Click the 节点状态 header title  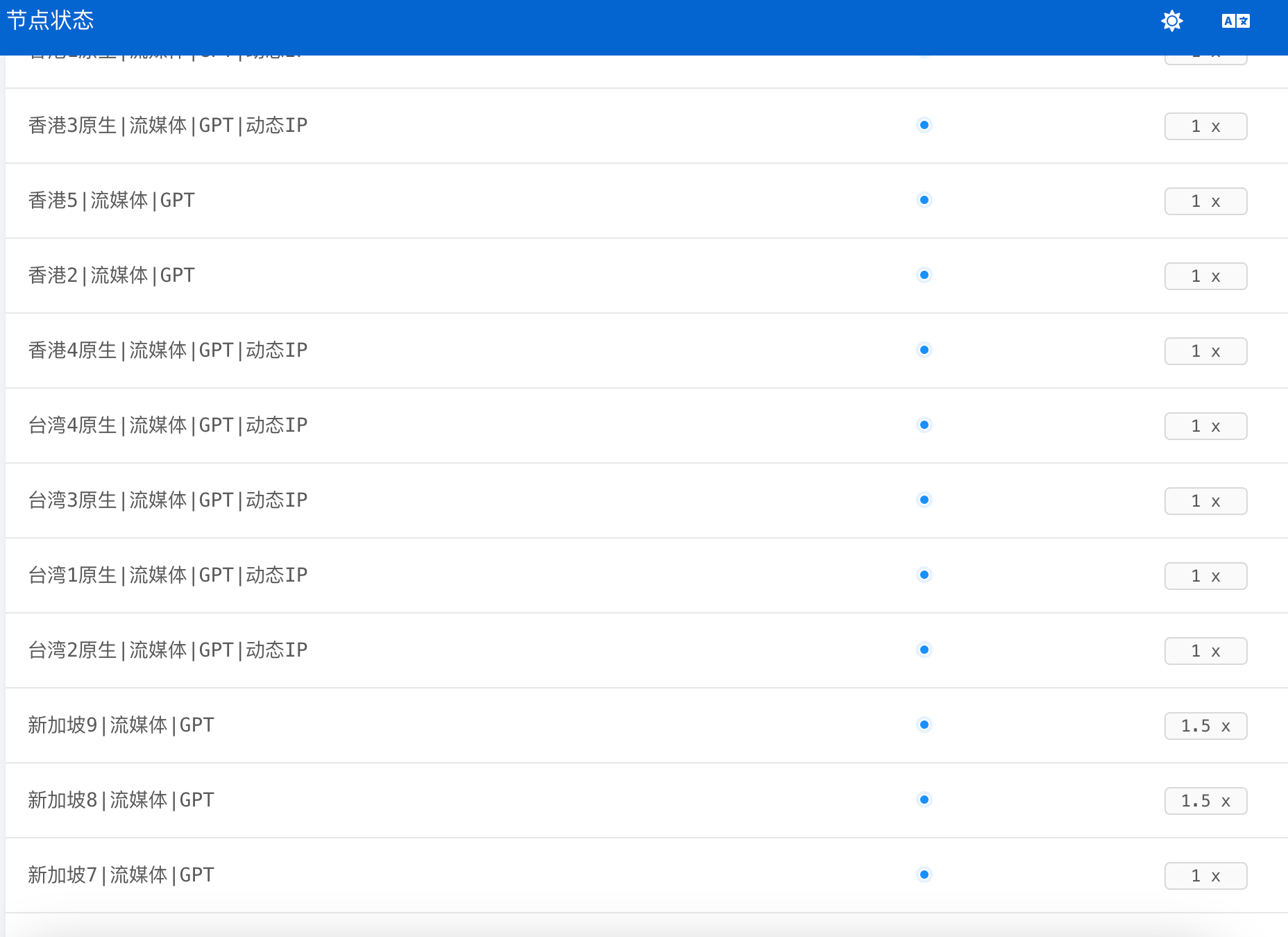click(x=50, y=20)
